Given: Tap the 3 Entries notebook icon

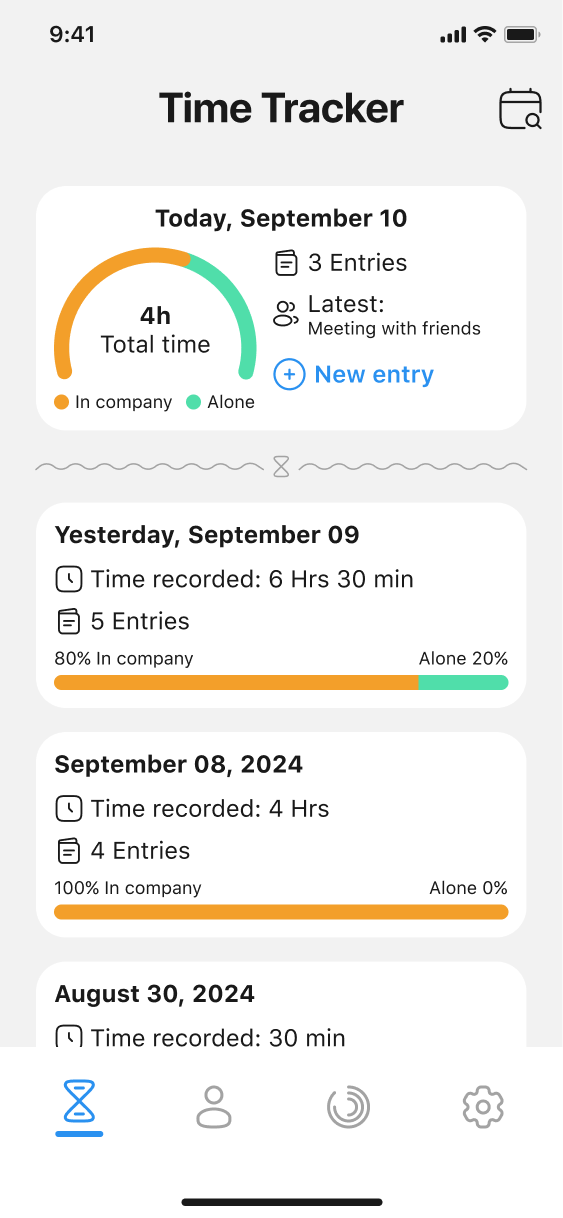Looking at the screenshot, I should 286,263.
